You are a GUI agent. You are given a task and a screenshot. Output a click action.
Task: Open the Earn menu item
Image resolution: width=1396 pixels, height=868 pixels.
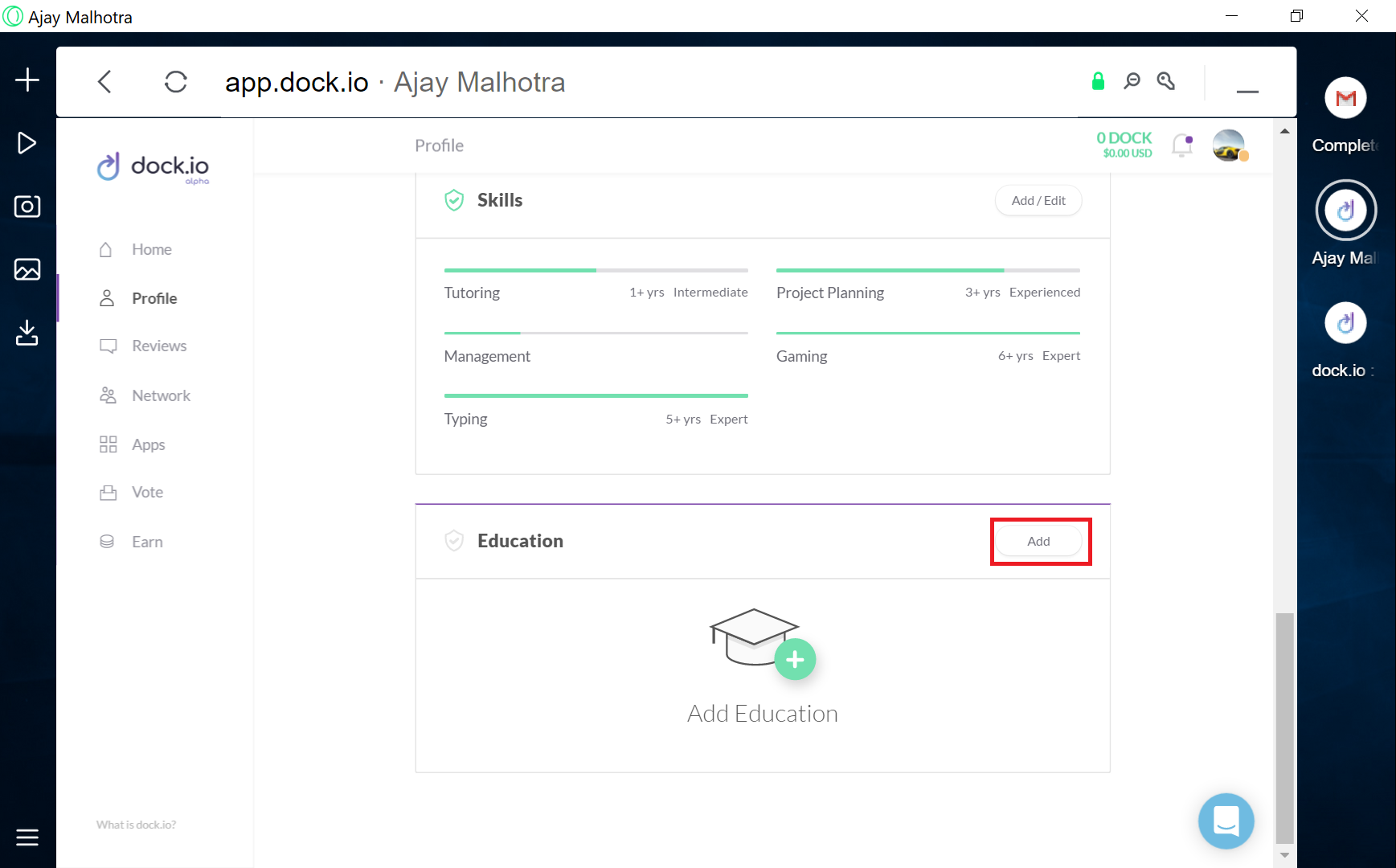click(x=147, y=542)
